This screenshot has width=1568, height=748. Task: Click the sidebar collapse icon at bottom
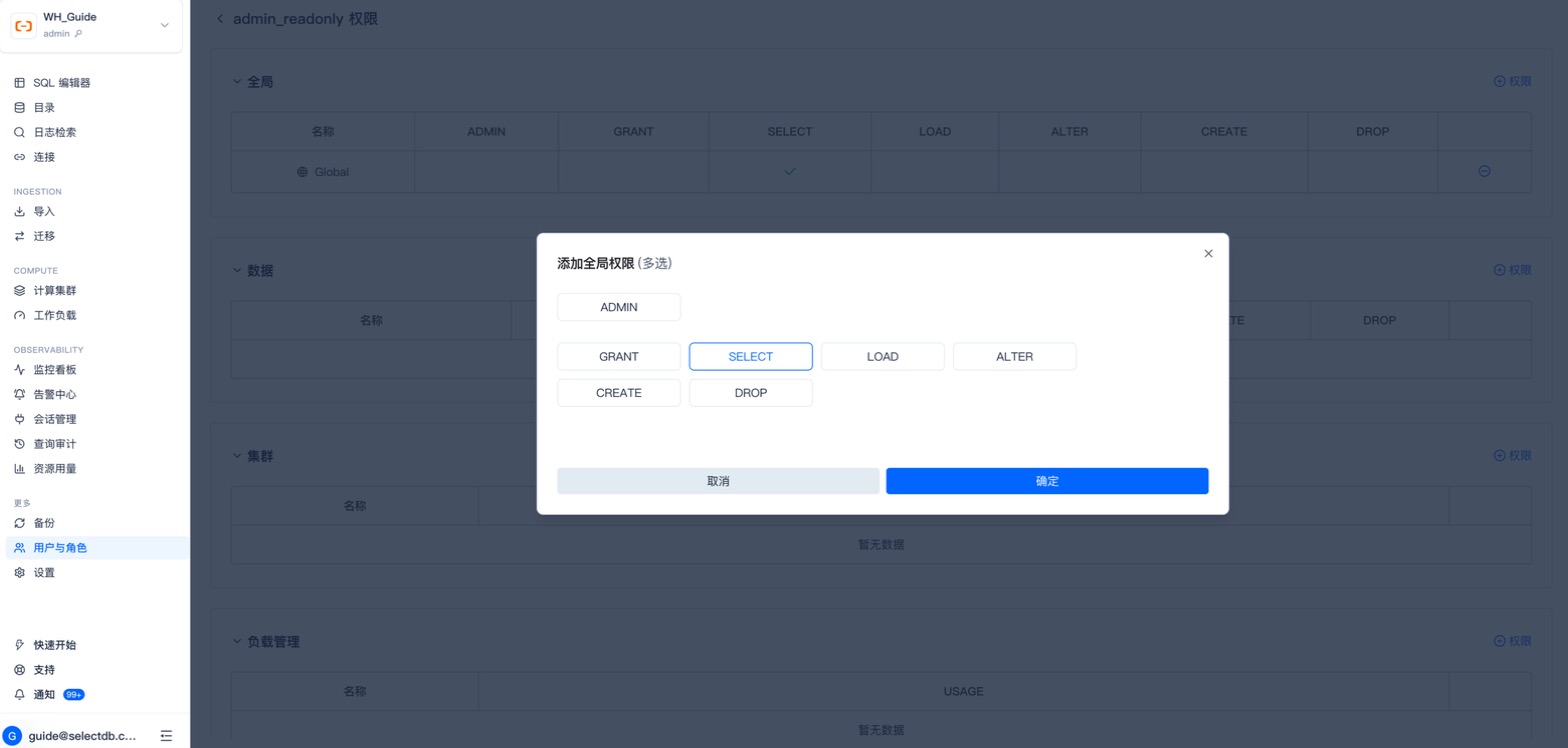[x=166, y=736]
